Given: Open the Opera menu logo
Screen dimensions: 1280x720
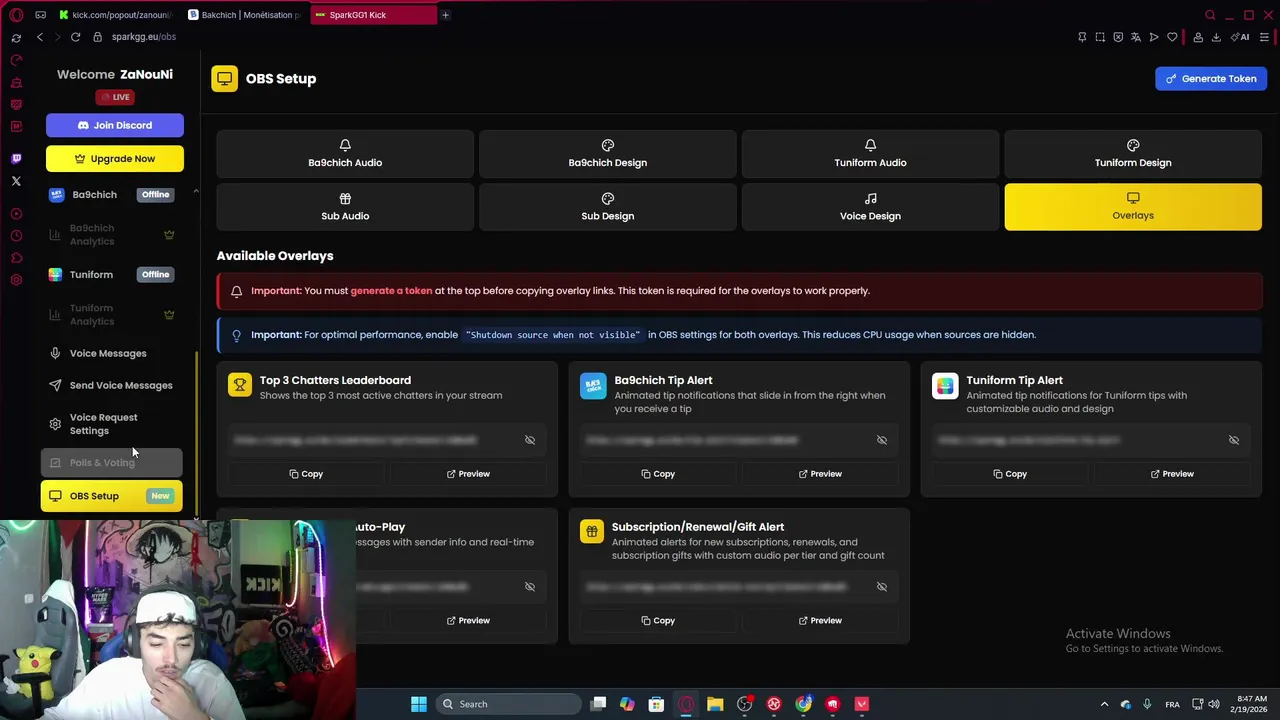Looking at the screenshot, I should pyautogui.click(x=16, y=15).
